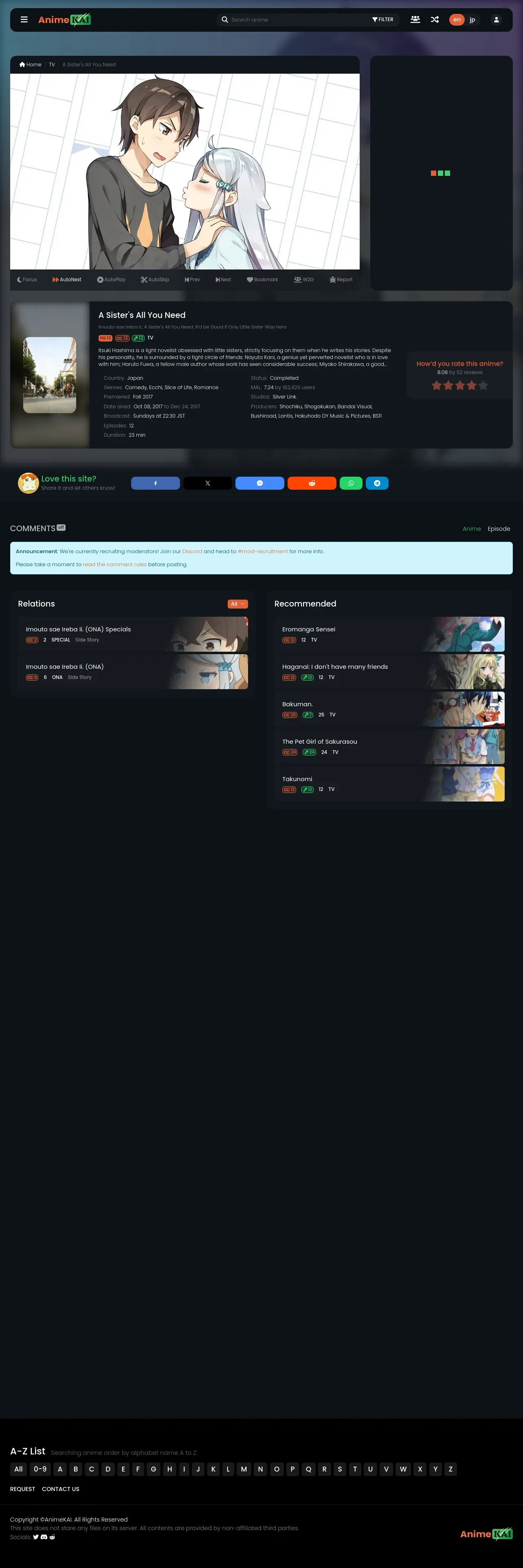Bookmark this anime with heart icon
Image resolution: width=523 pixels, height=1568 pixels.
click(x=262, y=279)
